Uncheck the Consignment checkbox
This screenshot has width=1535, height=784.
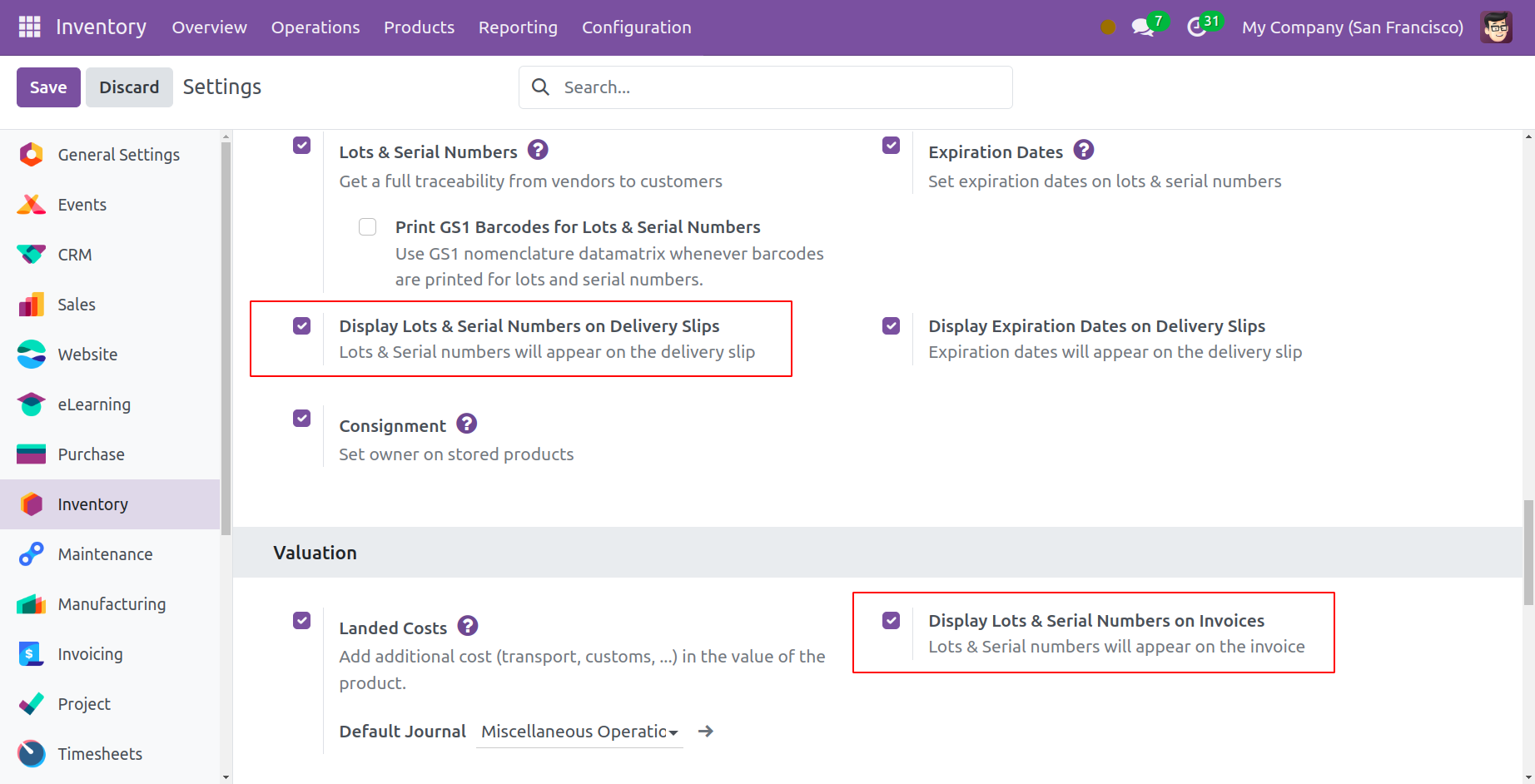tap(301, 419)
